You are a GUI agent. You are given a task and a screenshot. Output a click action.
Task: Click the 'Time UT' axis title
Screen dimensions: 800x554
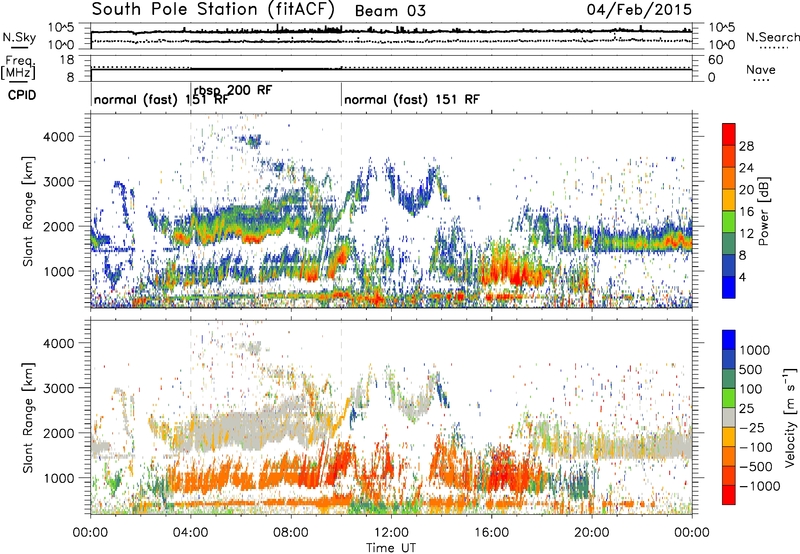[x=391, y=547]
